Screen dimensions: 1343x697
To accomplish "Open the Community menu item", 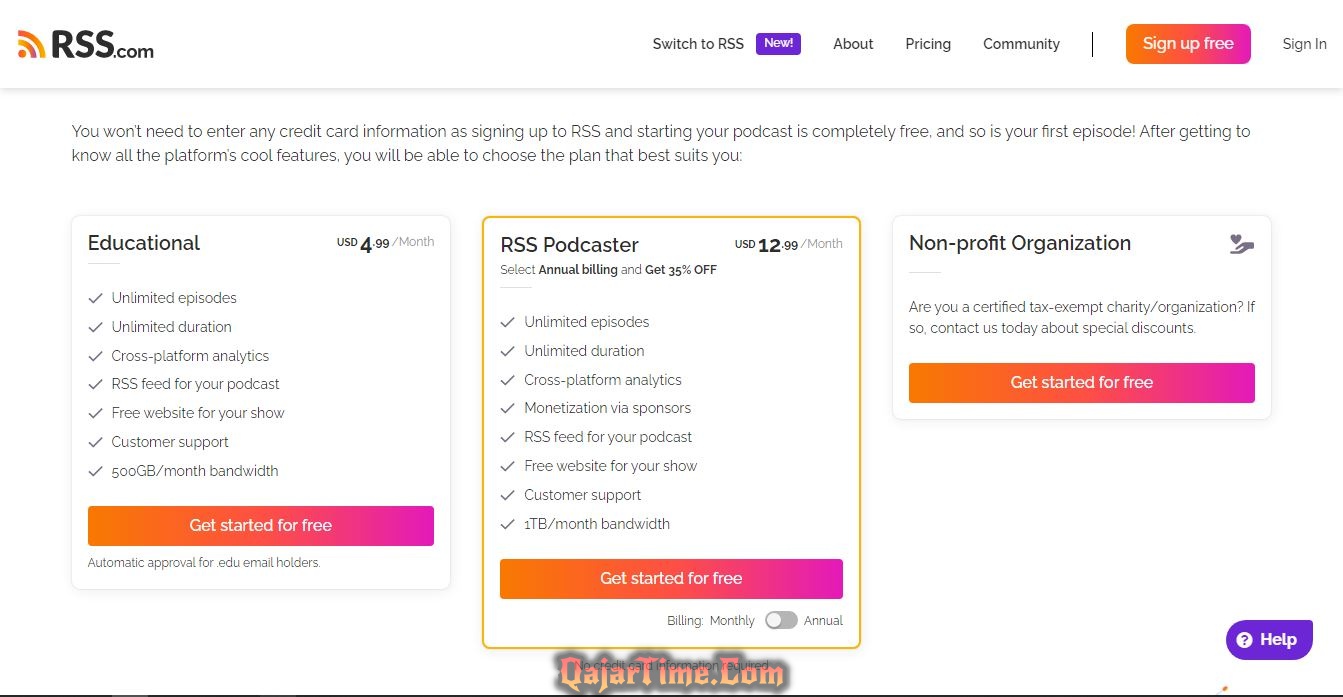I will 1021,44.
